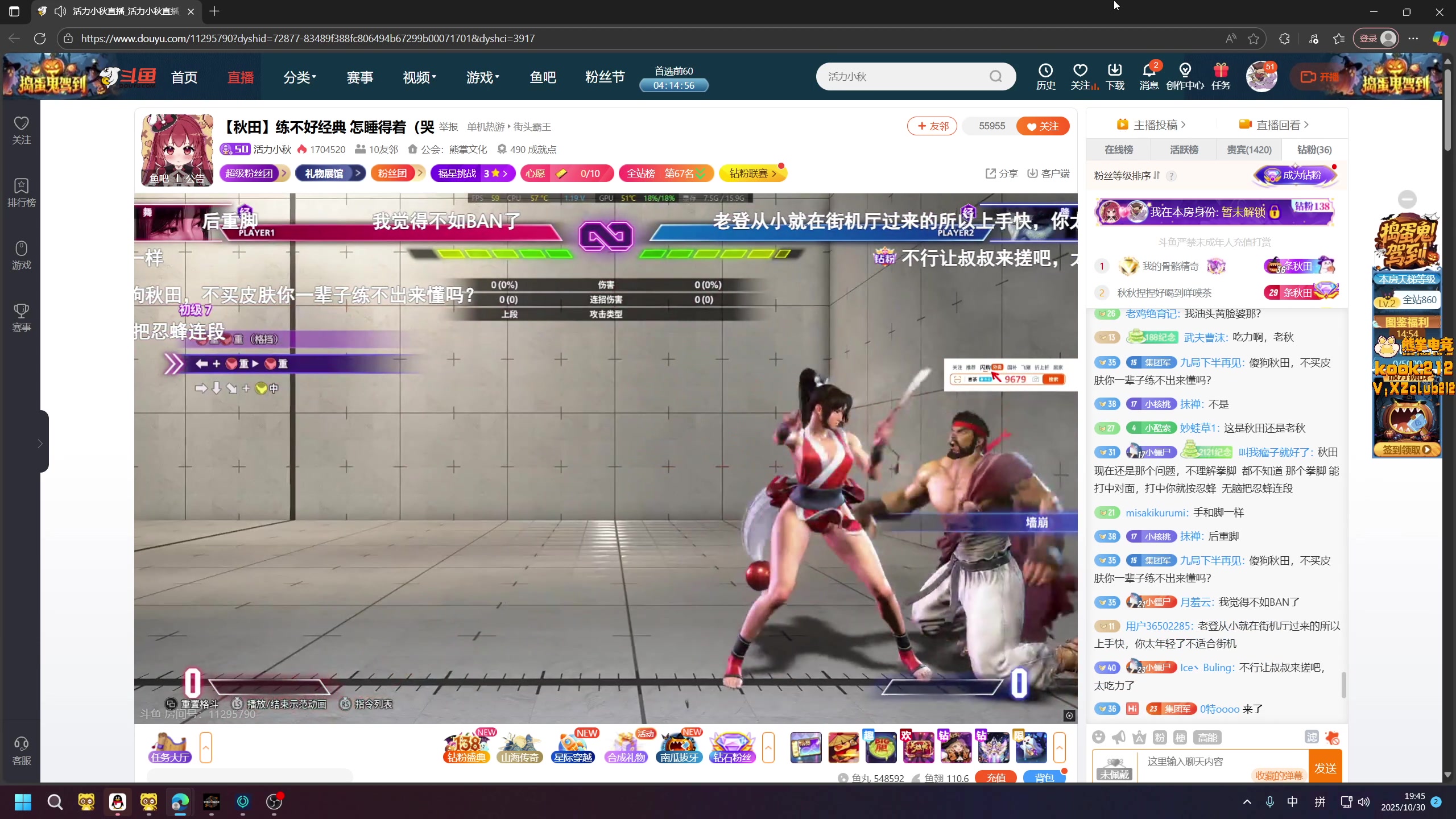The height and width of the screenshot is (819, 1456).
Task: Open the 赛事 menu in the top bar
Action: pyautogui.click(x=359, y=77)
